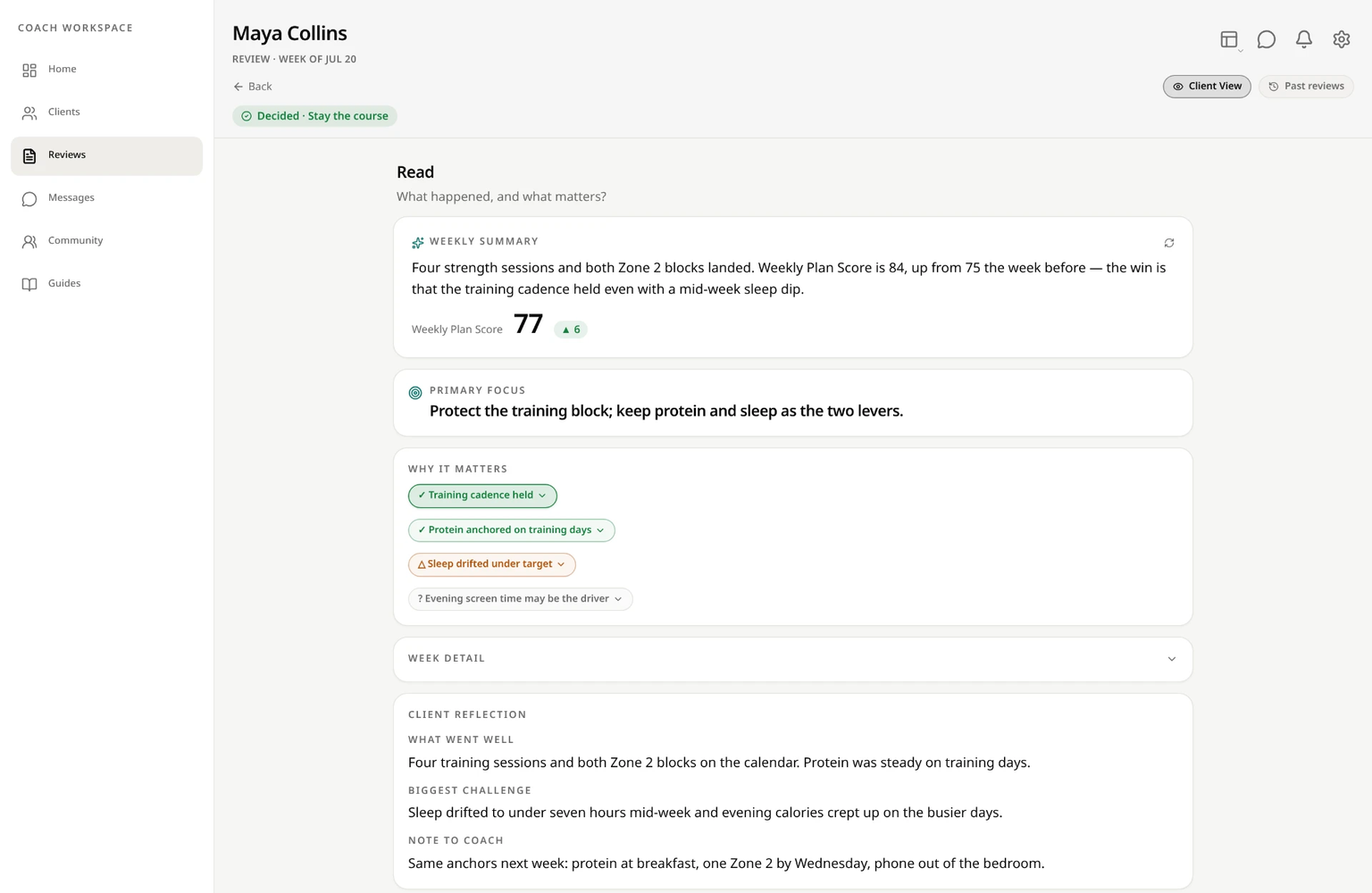The image size is (1372, 893).
Task: Click the Clients people icon in sidebar
Action: [29, 113]
